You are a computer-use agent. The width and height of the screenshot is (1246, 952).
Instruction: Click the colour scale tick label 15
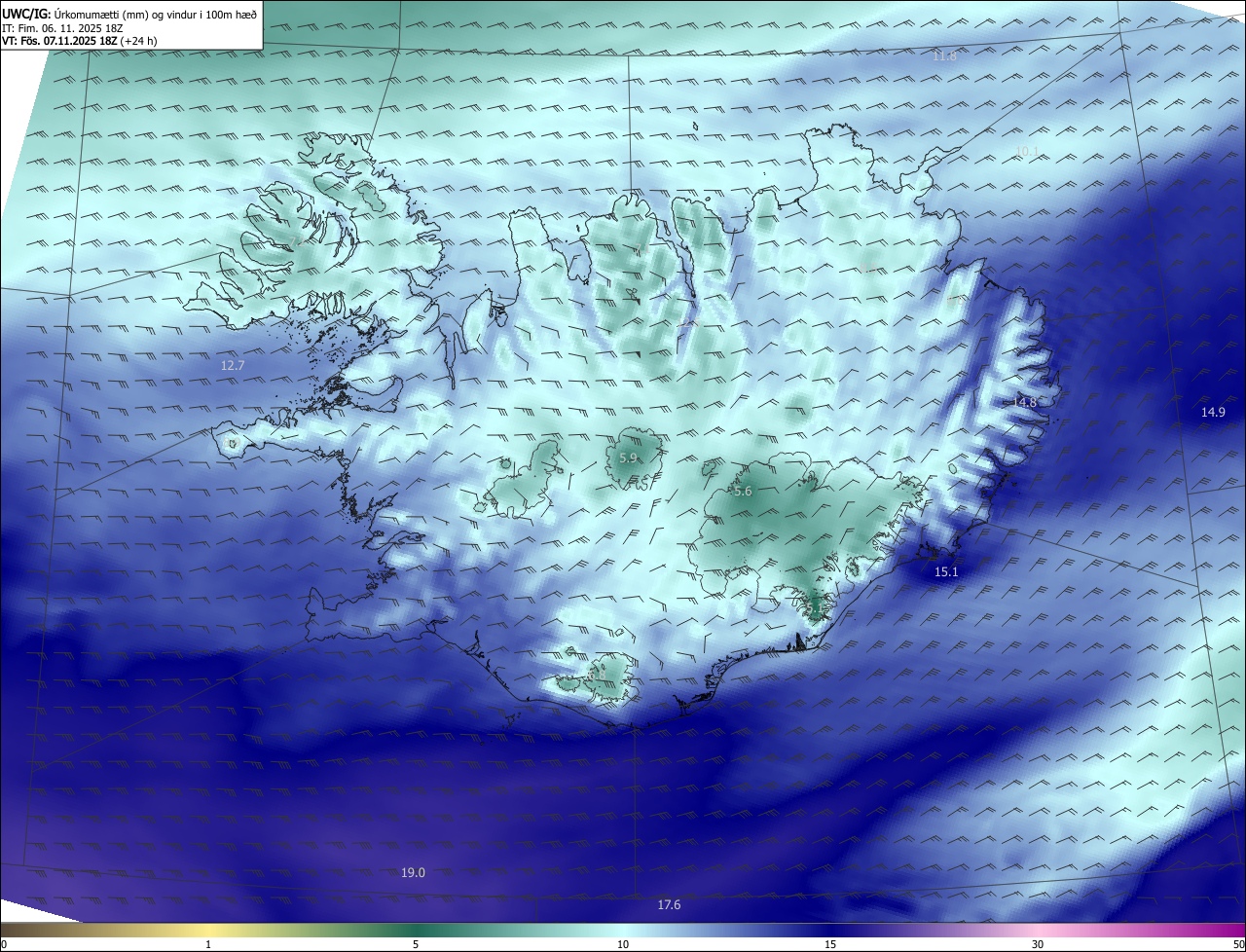pos(830,945)
